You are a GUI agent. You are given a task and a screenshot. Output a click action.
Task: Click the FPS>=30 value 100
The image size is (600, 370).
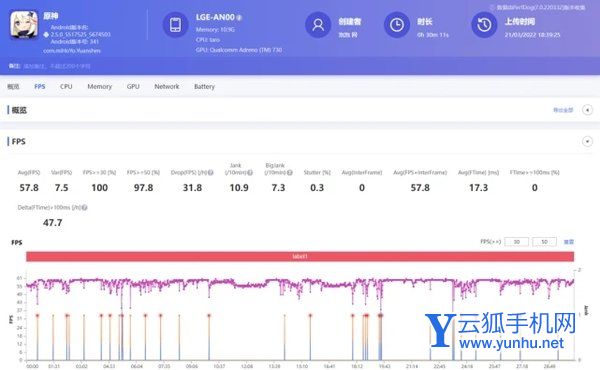tap(99, 188)
